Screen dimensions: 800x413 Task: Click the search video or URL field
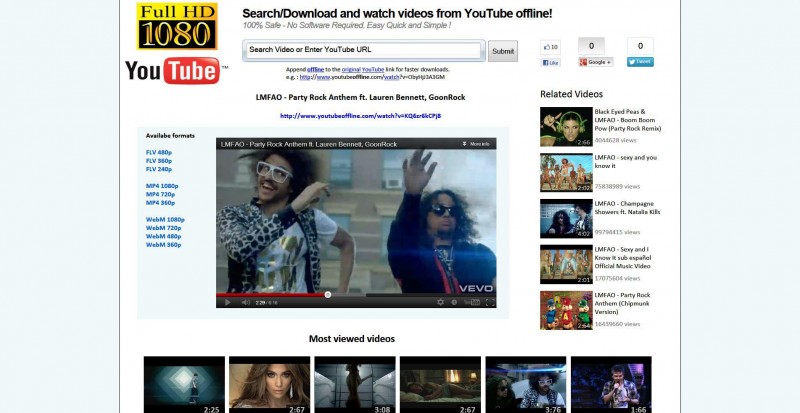[364, 50]
